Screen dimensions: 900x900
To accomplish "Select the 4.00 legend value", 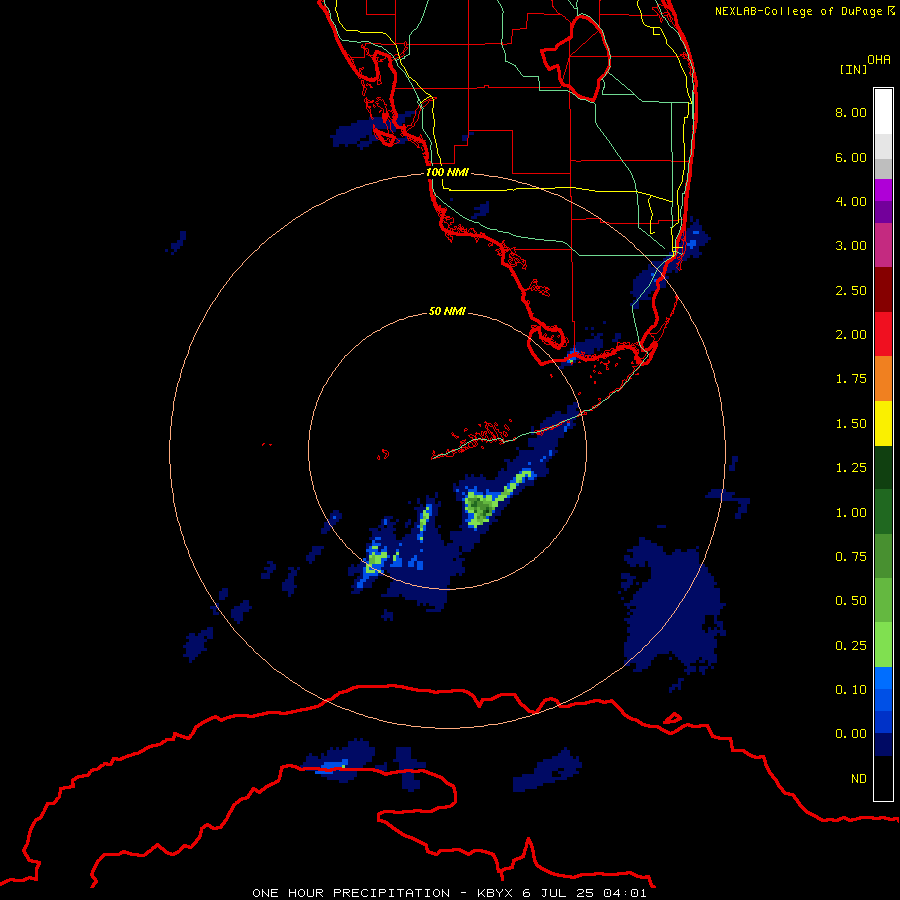I will 851,201.
